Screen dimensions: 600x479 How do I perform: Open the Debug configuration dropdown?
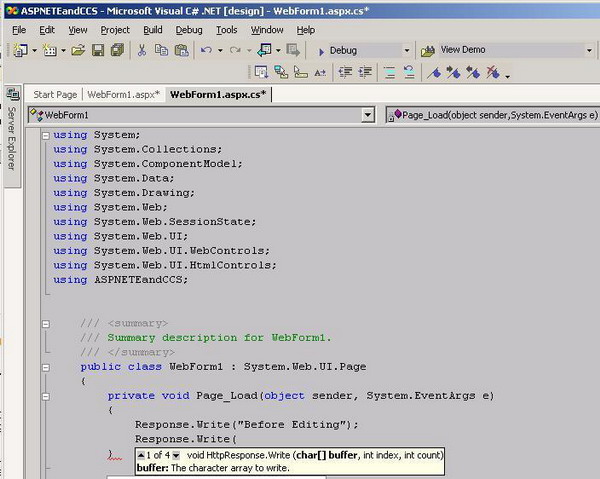[x=407, y=51]
